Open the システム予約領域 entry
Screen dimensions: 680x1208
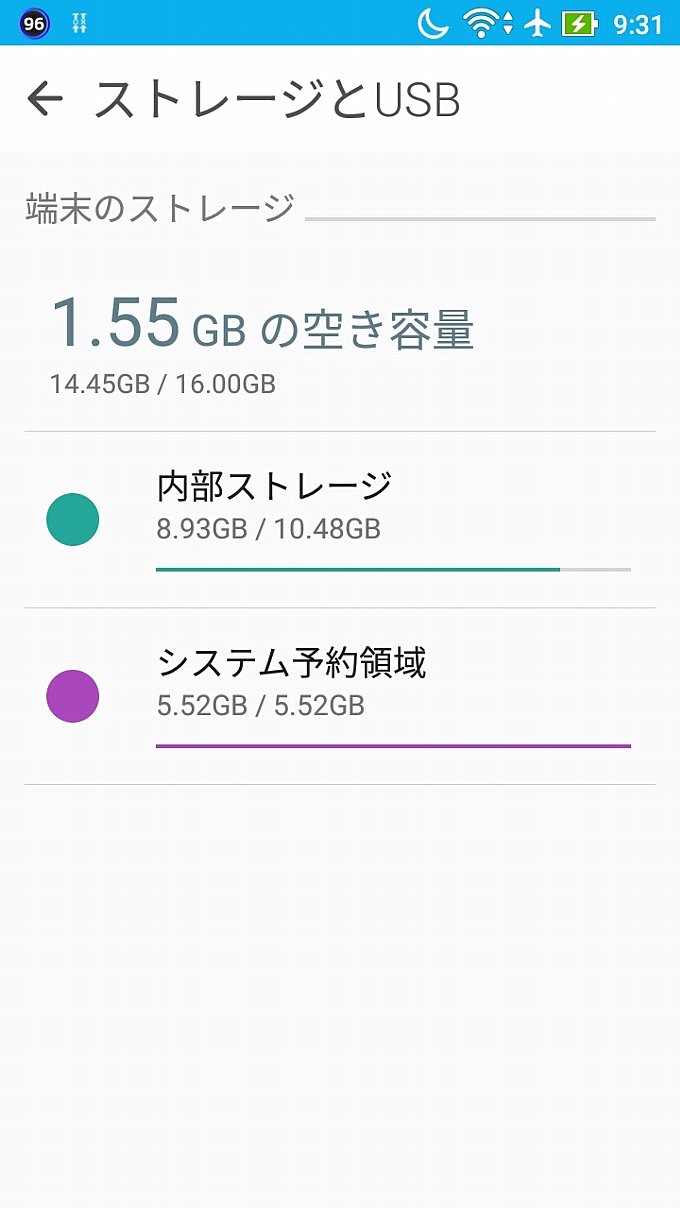pos(340,696)
